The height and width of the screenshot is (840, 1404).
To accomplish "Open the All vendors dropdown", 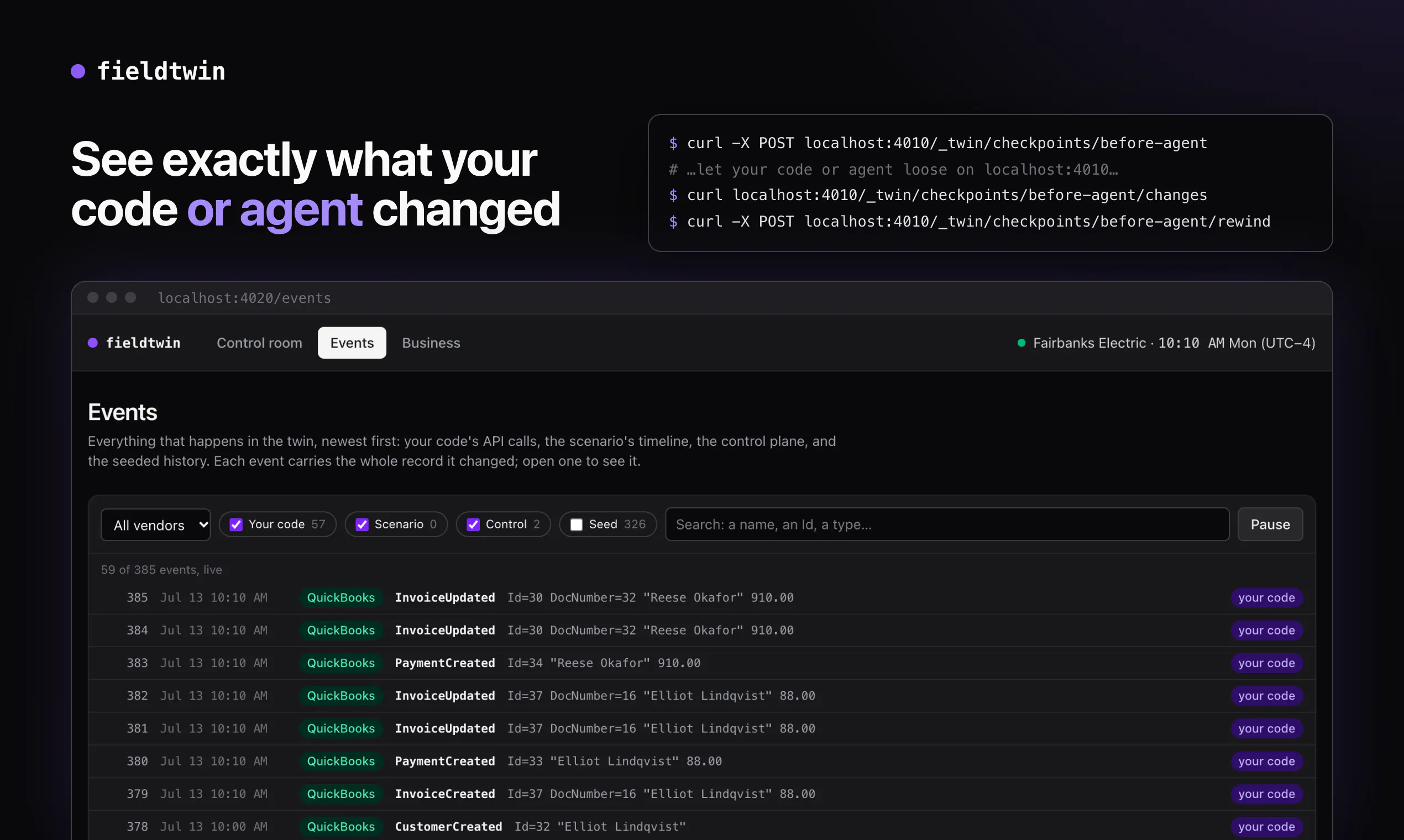I will click(156, 524).
